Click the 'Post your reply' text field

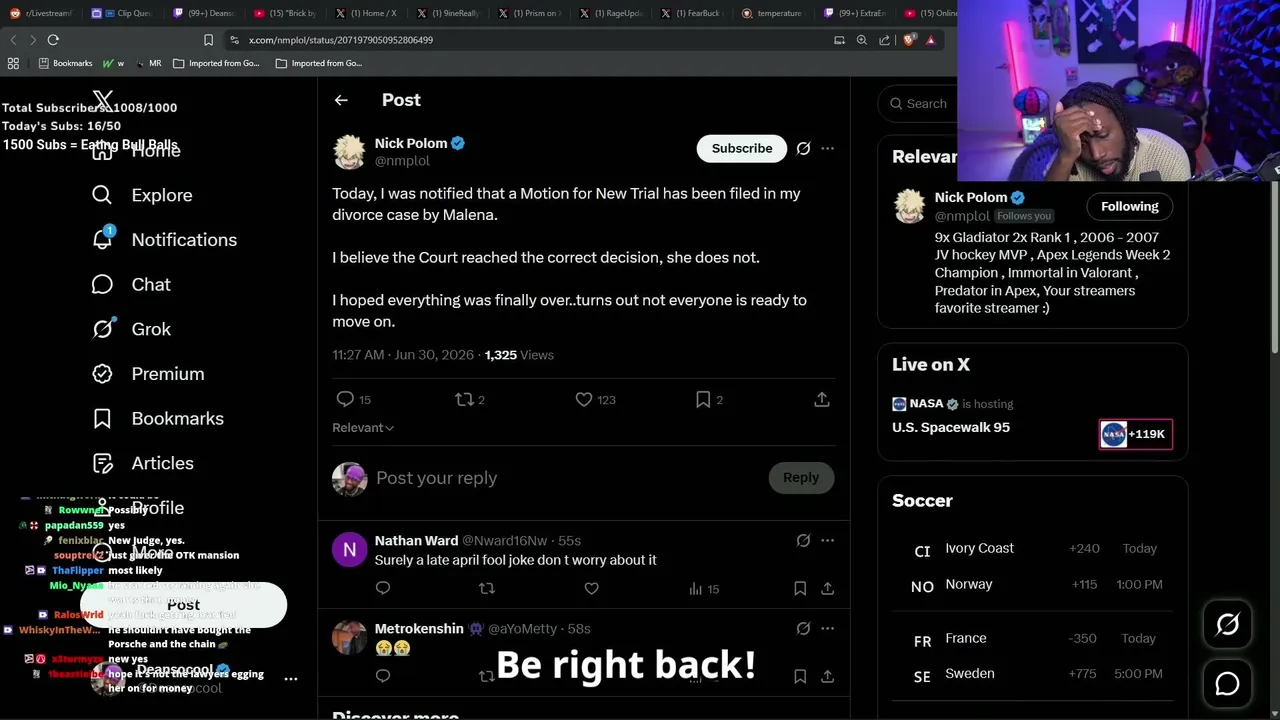point(565,478)
